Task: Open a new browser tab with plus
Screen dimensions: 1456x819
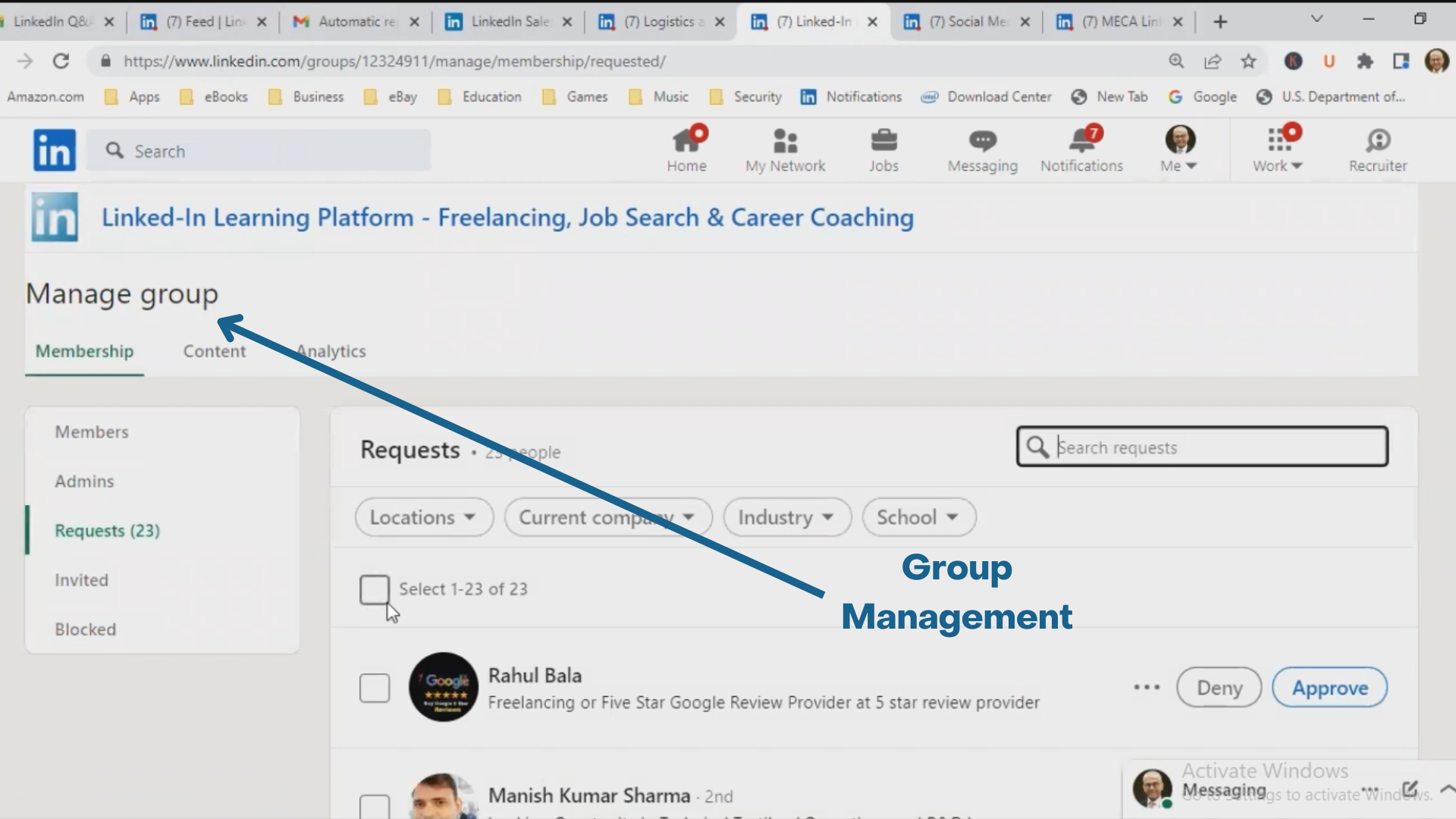Action: (x=1220, y=22)
